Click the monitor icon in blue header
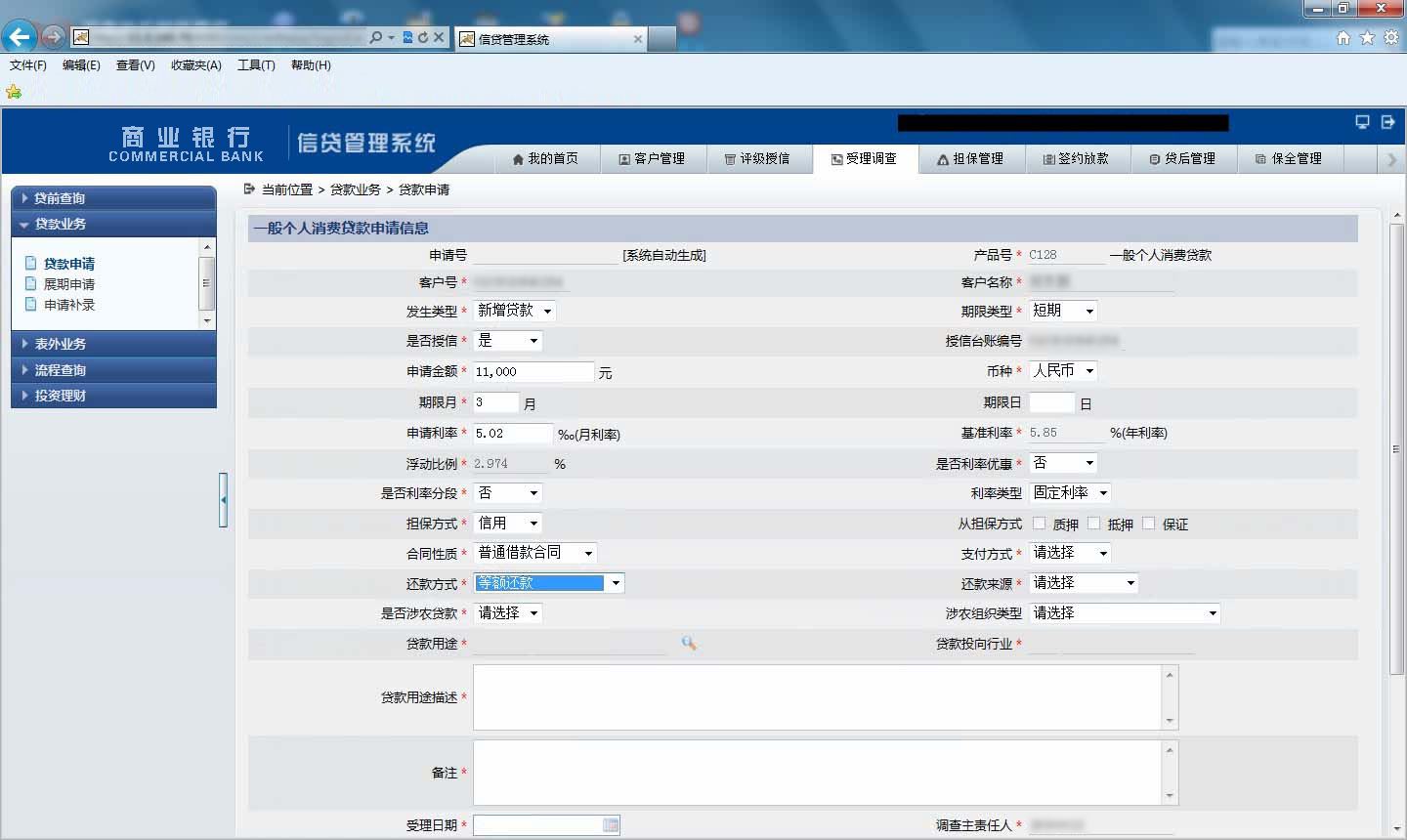Screen dimensions: 1407x840 (1362, 122)
